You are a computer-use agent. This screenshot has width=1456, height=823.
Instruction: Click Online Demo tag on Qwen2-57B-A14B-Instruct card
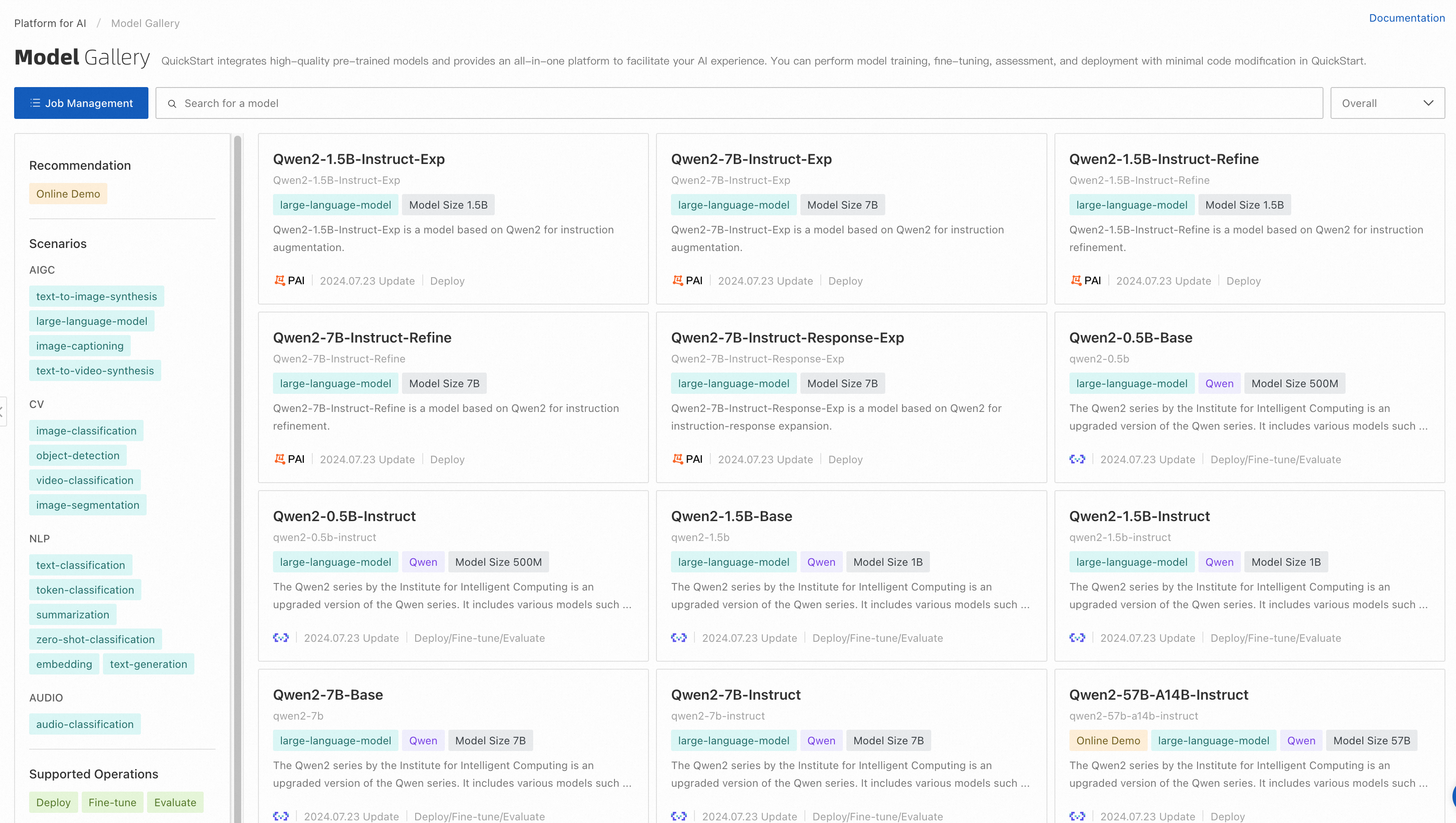click(1108, 741)
